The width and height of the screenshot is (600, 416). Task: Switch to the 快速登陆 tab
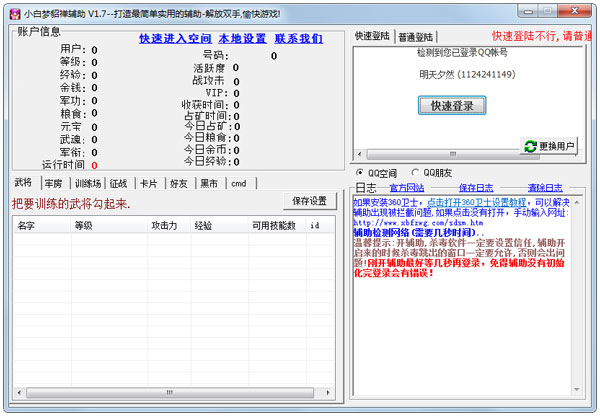(372, 36)
